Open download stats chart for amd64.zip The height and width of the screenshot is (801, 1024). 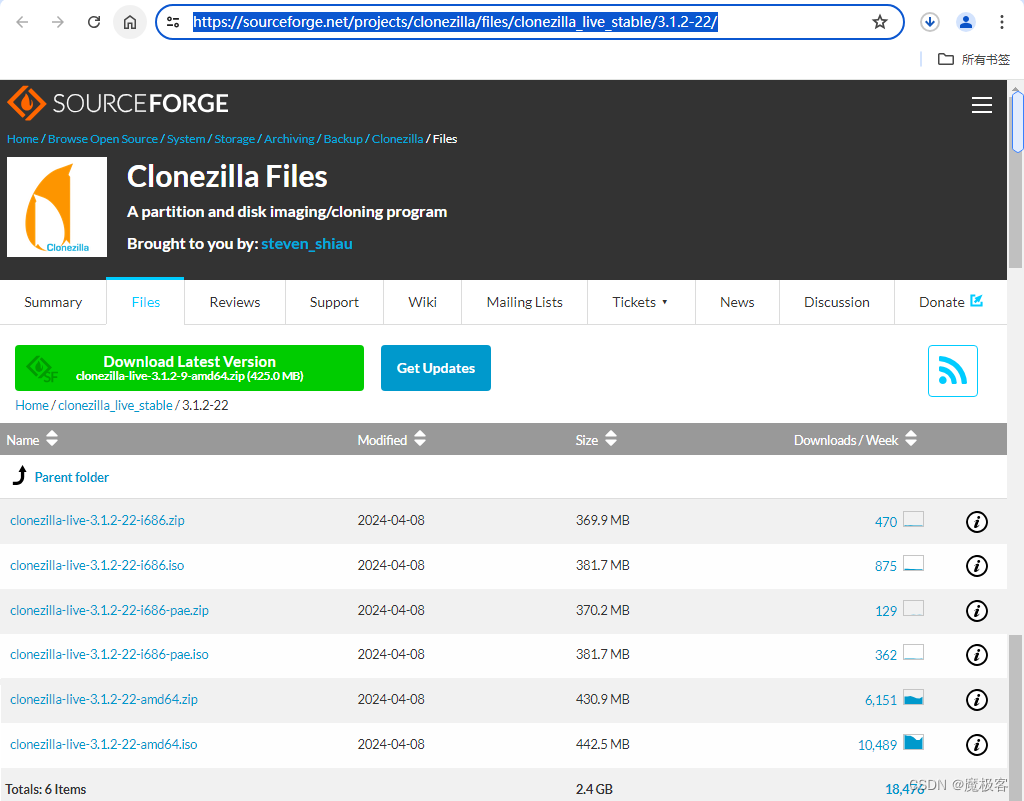(914, 698)
